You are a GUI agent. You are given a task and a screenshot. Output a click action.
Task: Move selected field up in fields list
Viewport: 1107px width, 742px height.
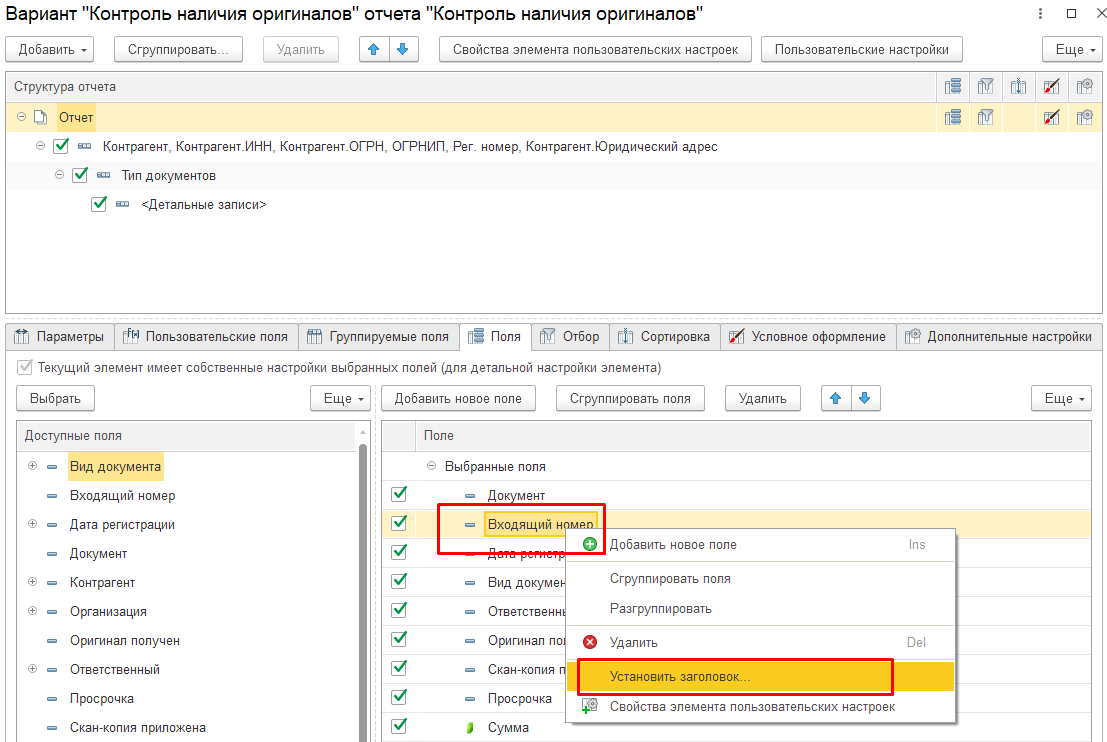(x=836, y=398)
